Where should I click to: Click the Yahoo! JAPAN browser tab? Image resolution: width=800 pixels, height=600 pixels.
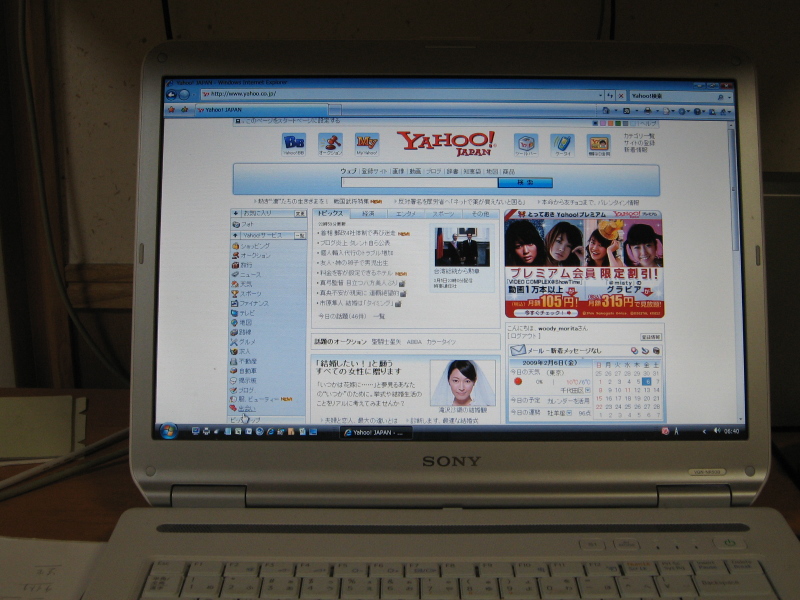(261, 110)
